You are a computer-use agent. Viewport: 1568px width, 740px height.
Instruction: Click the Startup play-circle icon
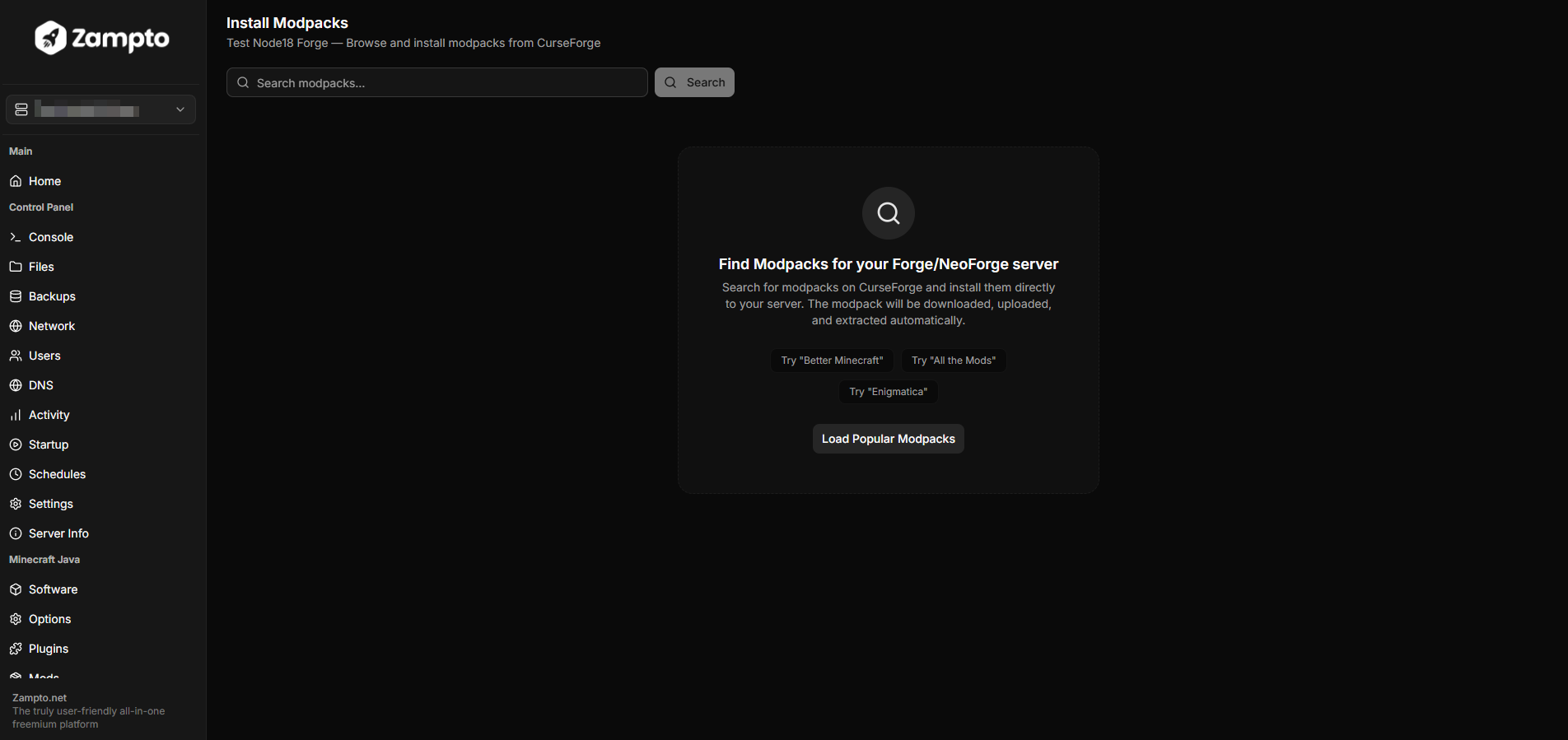pyautogui.click(x=16, y=444)
